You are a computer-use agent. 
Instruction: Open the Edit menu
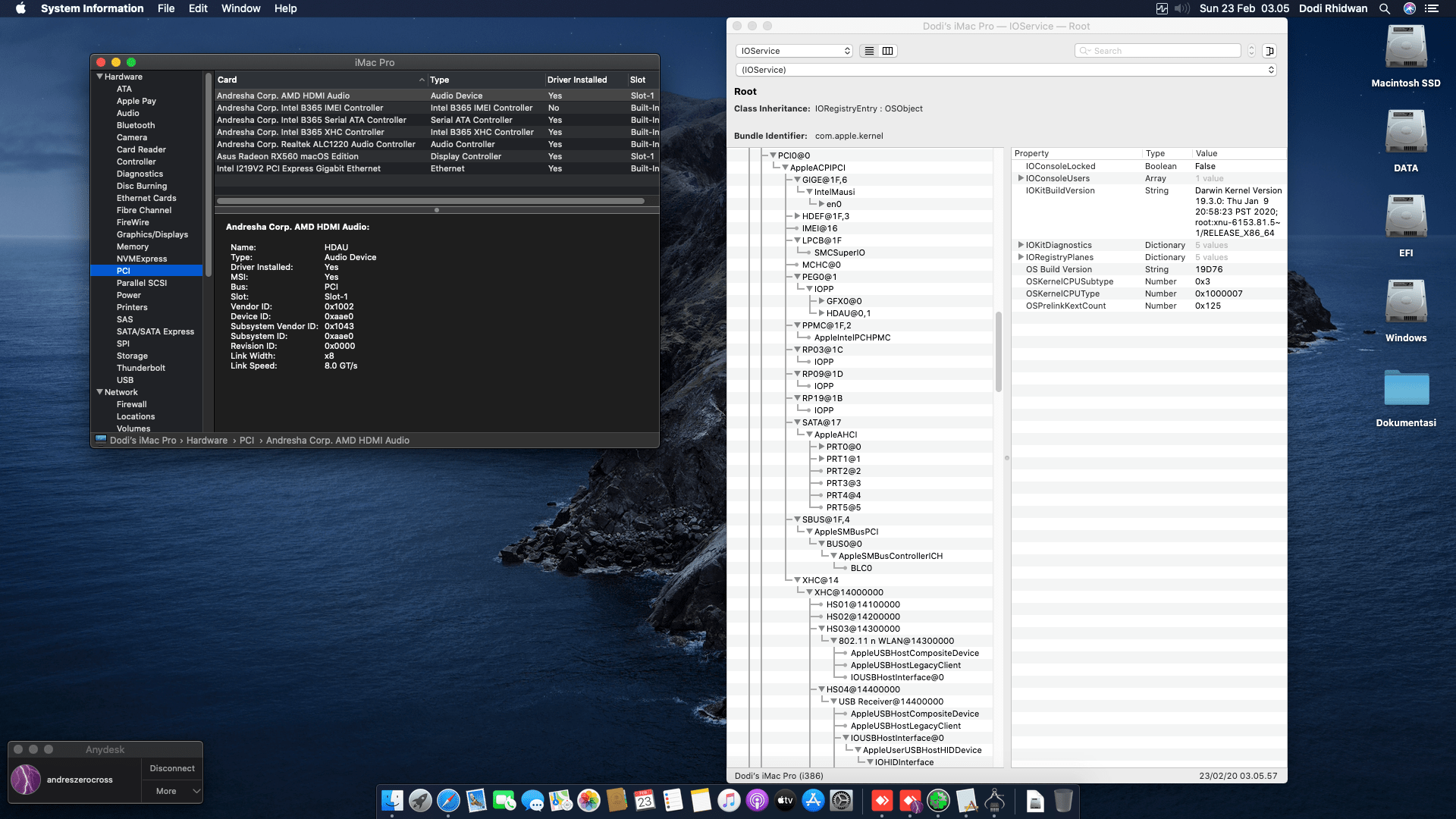(198, 8)
